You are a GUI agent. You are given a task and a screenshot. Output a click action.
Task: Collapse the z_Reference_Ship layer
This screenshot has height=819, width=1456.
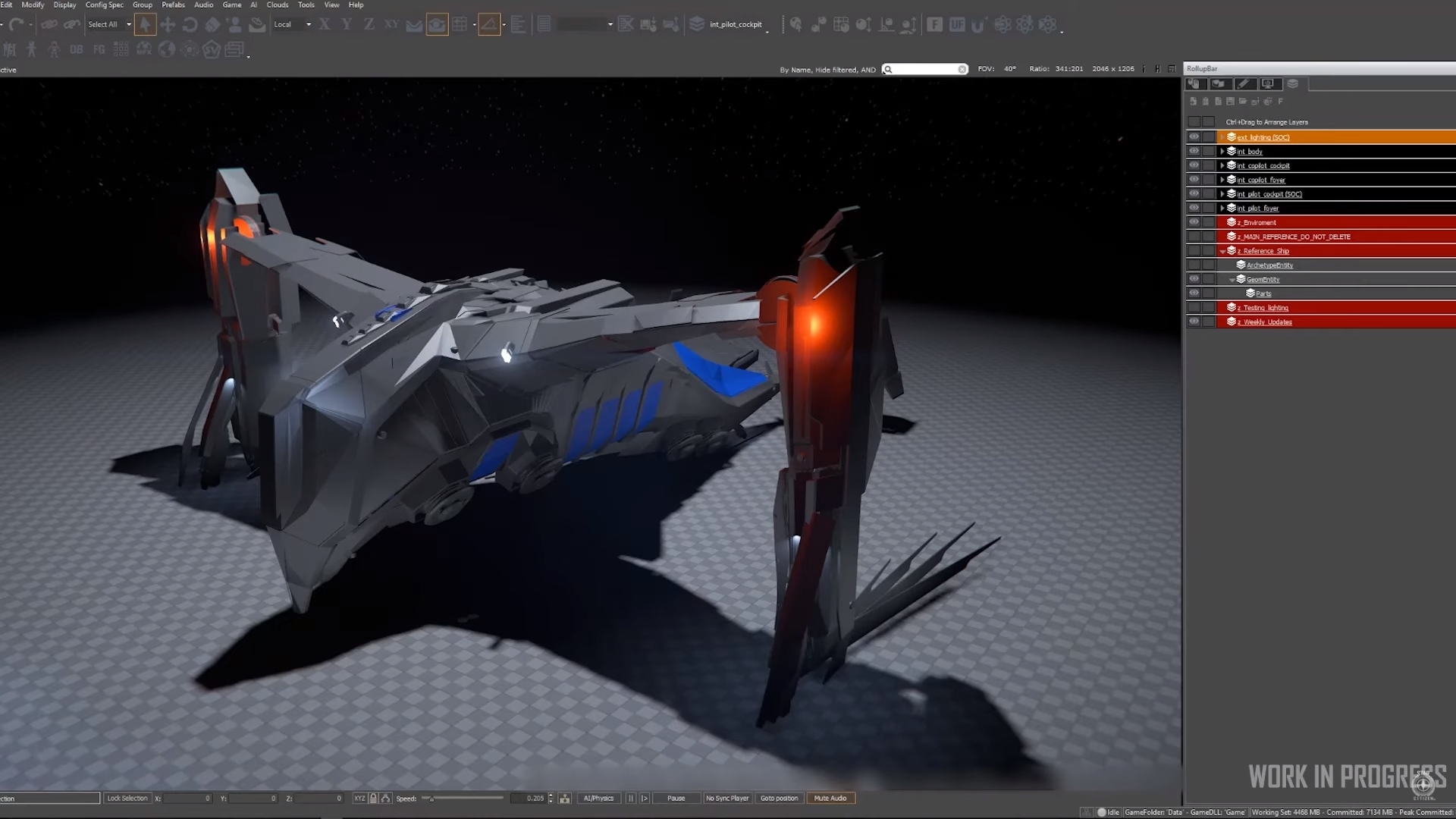[1222, 251]
